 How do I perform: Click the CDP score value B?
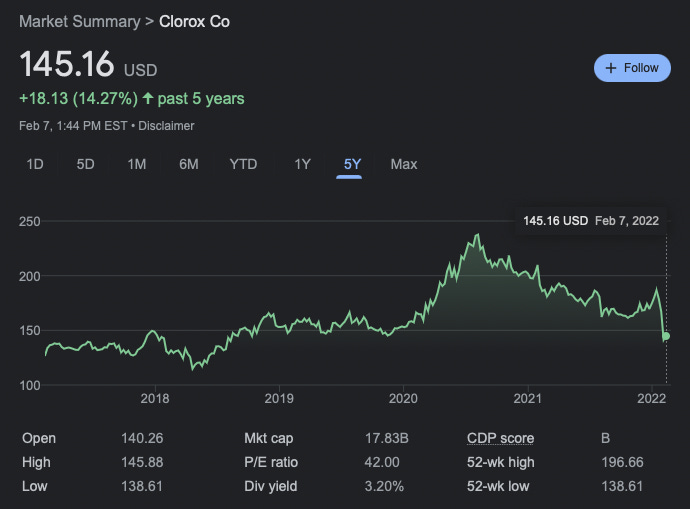pos(606,438)
